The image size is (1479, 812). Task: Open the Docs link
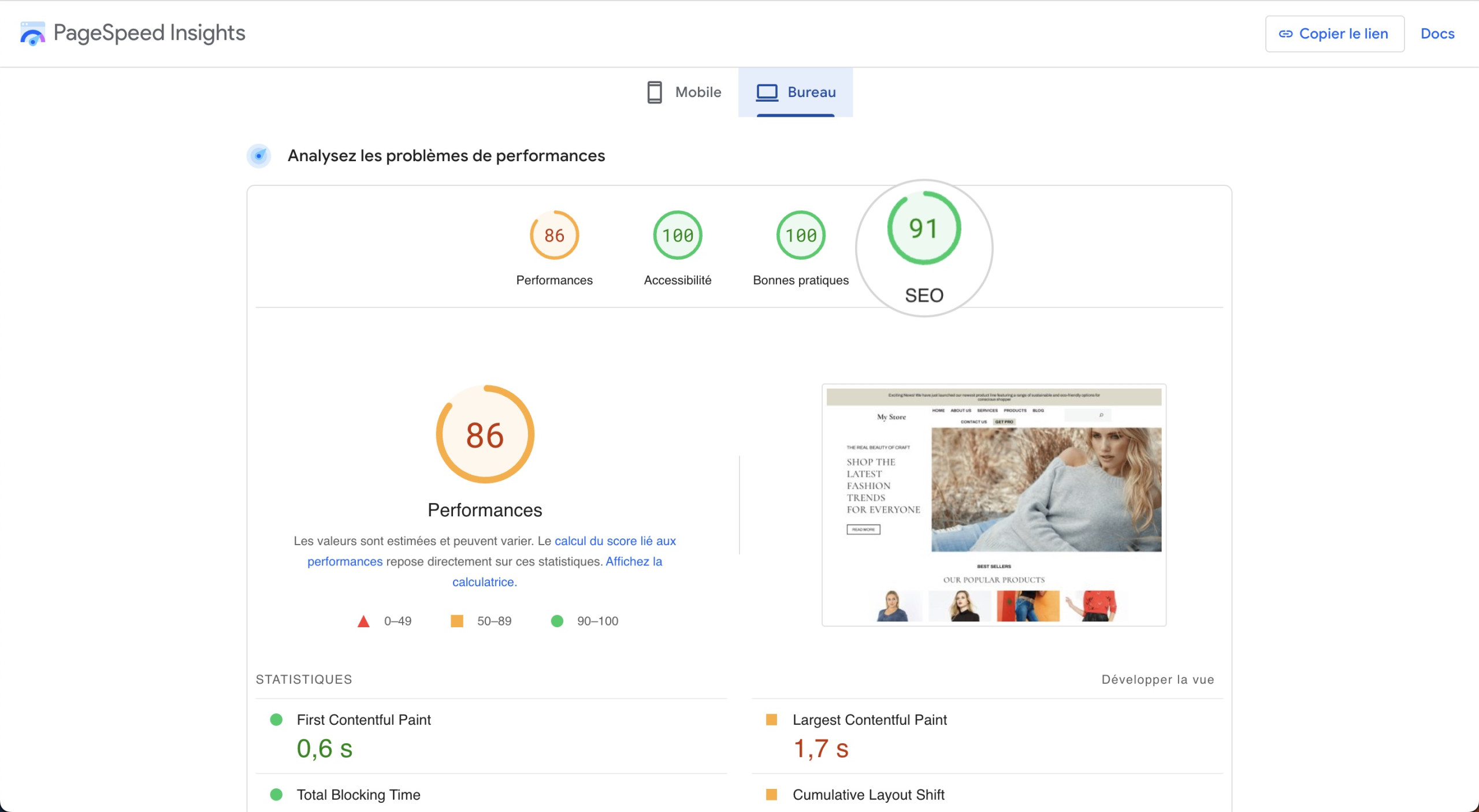(x=1437, y=33)
